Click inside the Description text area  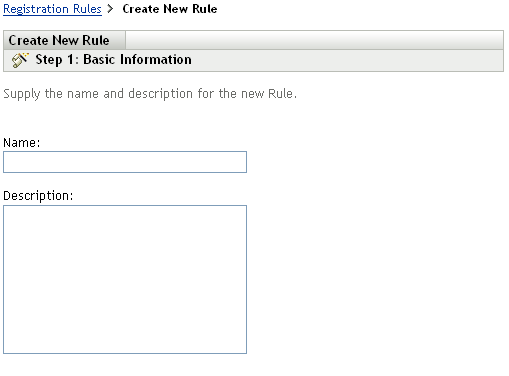125,279
